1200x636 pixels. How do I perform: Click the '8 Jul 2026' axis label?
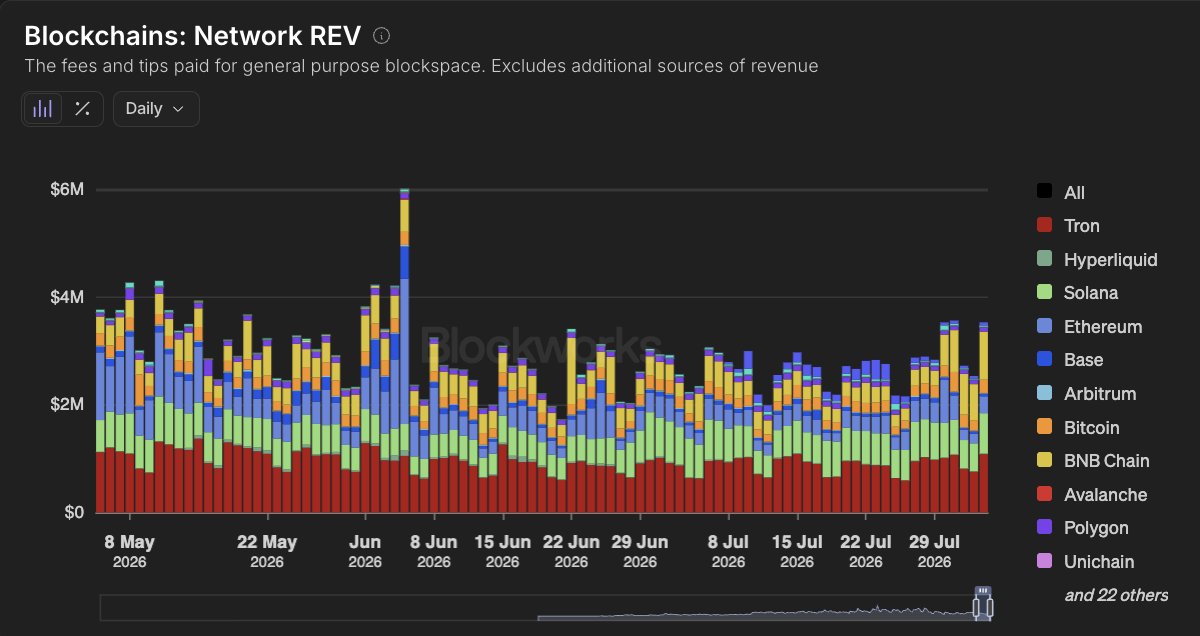728,551
